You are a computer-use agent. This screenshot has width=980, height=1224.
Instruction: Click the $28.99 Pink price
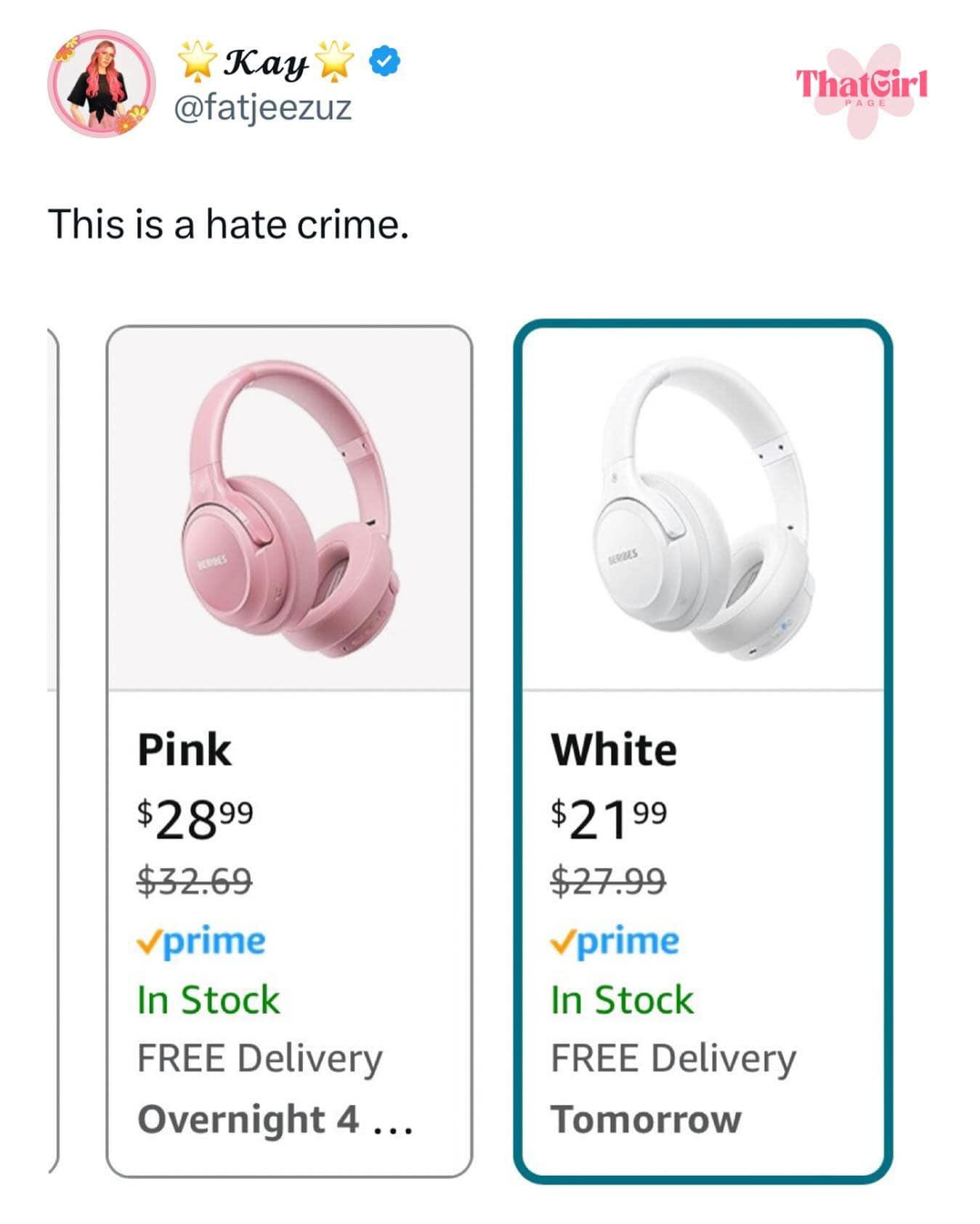pos(195,819)
